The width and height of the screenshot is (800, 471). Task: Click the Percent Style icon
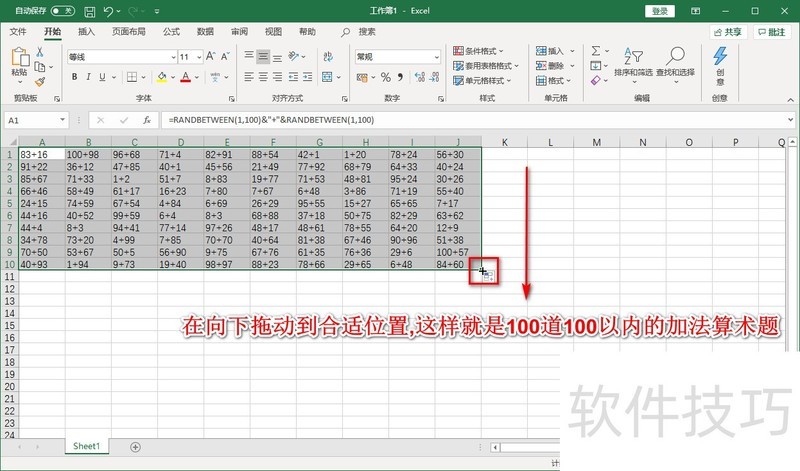pos(386,77)
